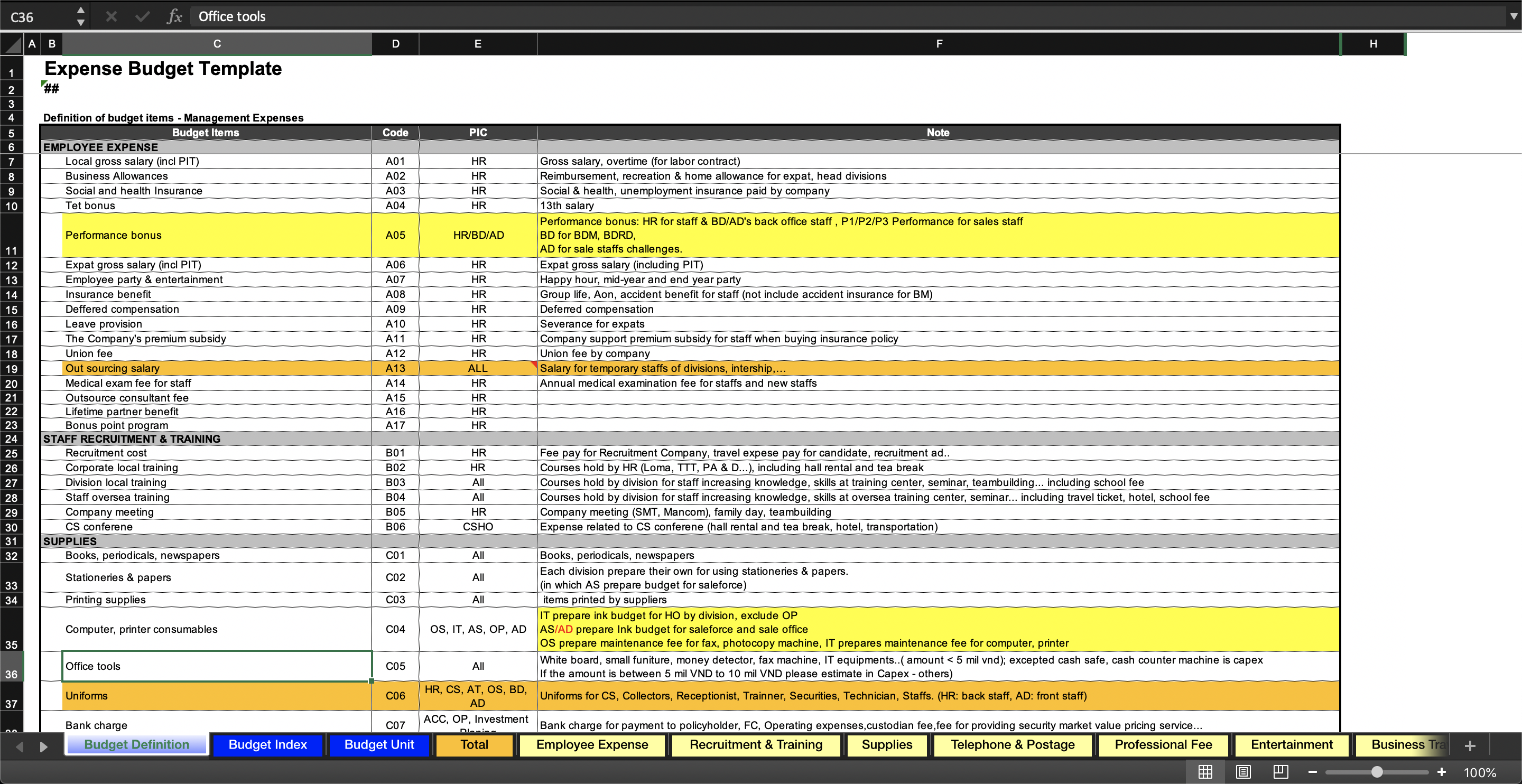Open the Supplies sheet tab
This screenshot has height=784, width=1522.
point(886,744)
